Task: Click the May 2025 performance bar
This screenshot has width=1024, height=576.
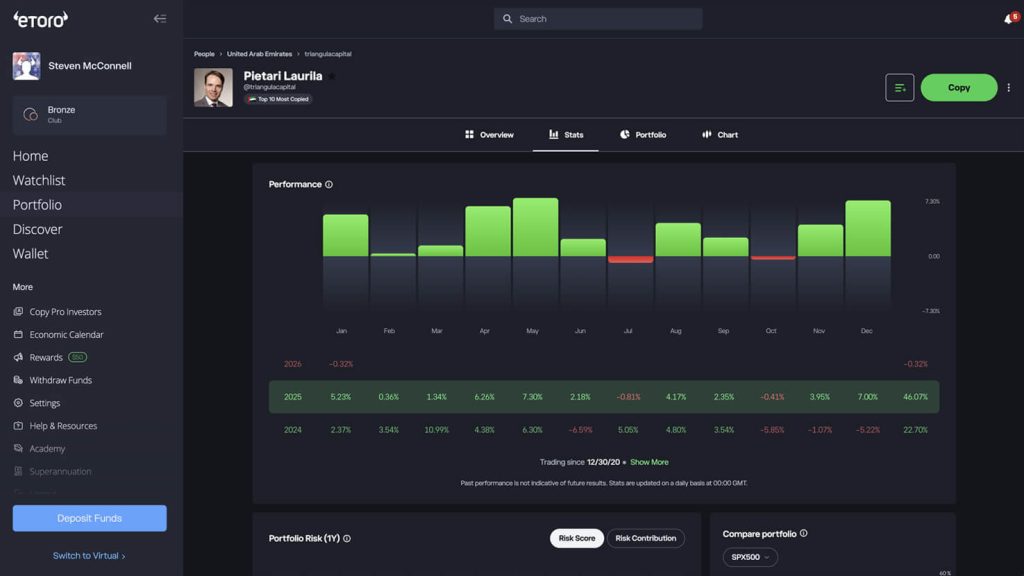Action: coord(536,227)
